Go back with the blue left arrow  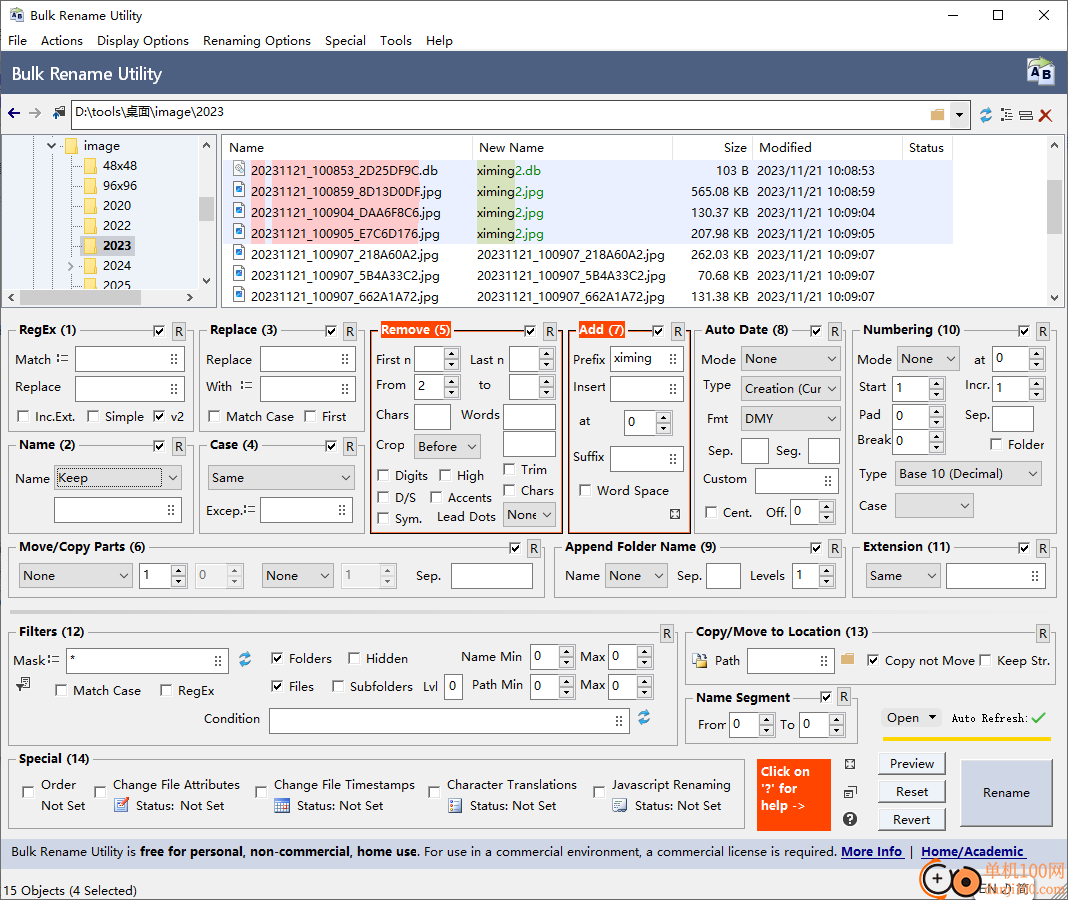(14, 113)
